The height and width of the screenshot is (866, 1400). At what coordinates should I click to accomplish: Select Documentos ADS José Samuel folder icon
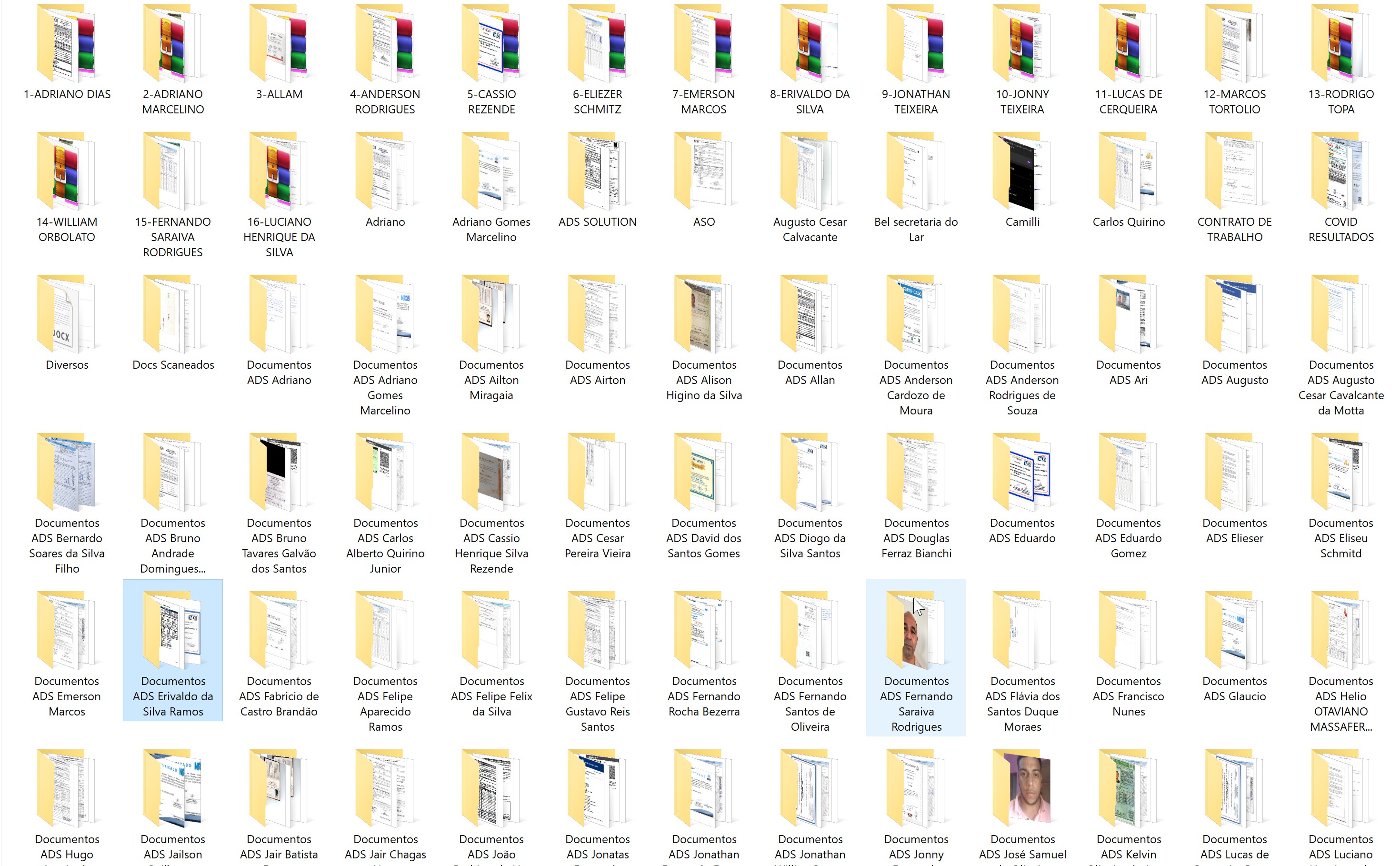coord(1023,788)
